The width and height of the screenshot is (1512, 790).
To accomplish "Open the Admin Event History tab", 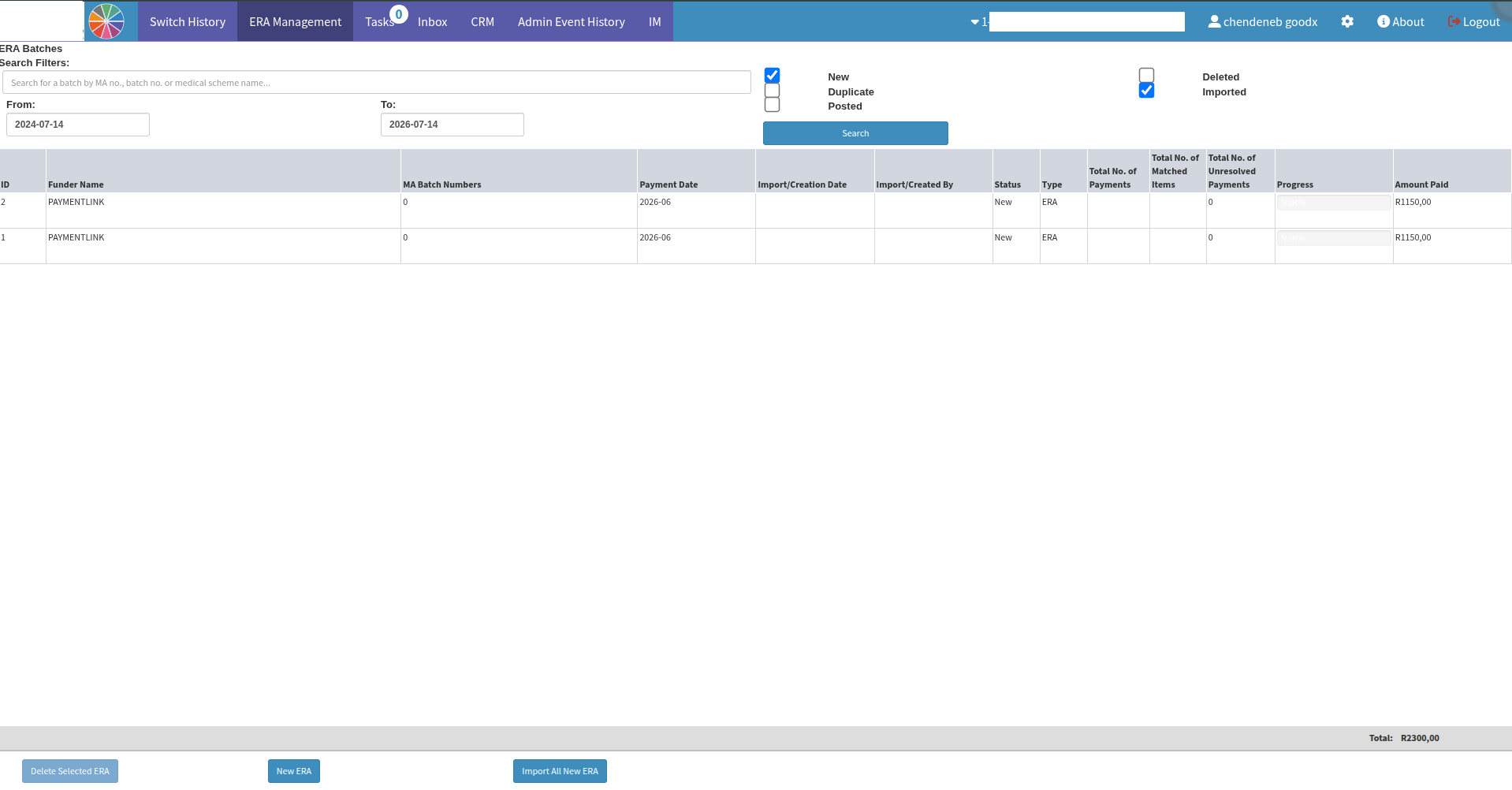I will point(572,21).
